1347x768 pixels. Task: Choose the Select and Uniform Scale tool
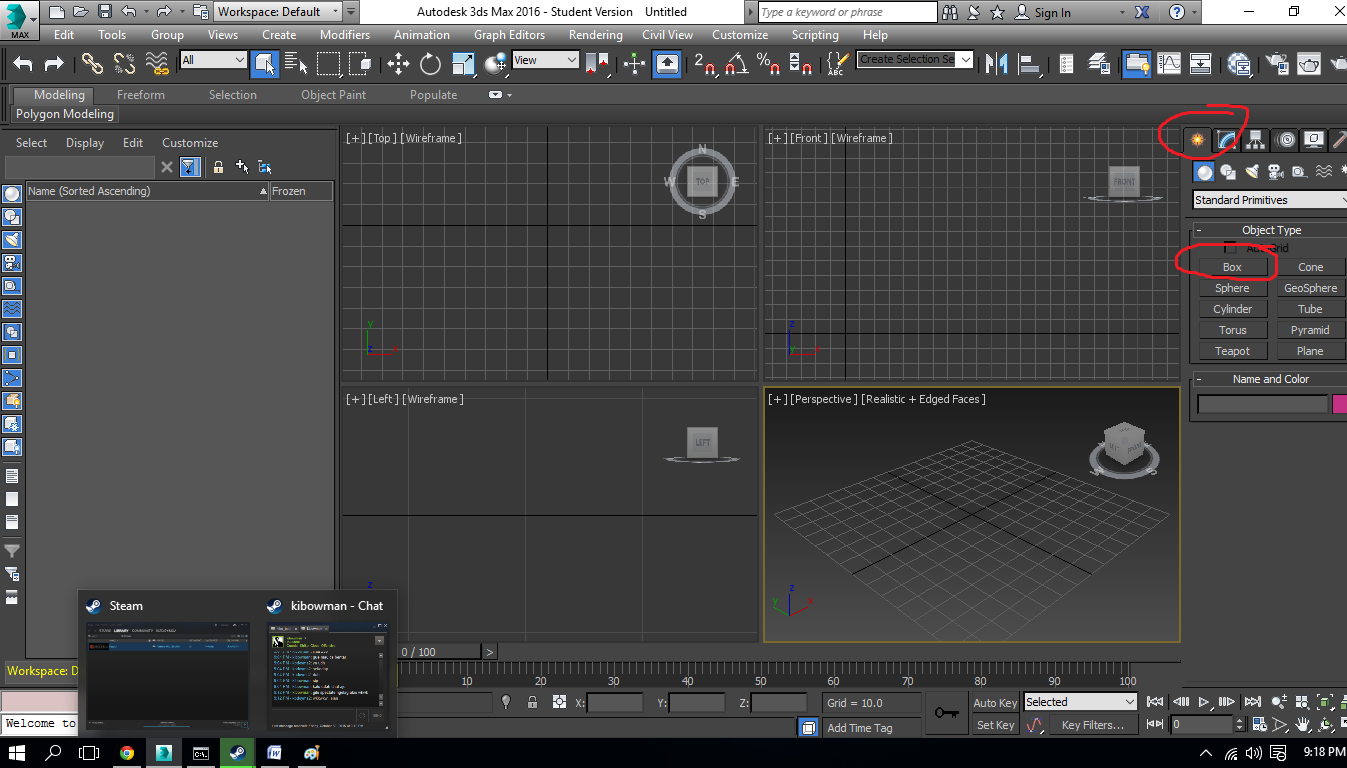point(462,63)
